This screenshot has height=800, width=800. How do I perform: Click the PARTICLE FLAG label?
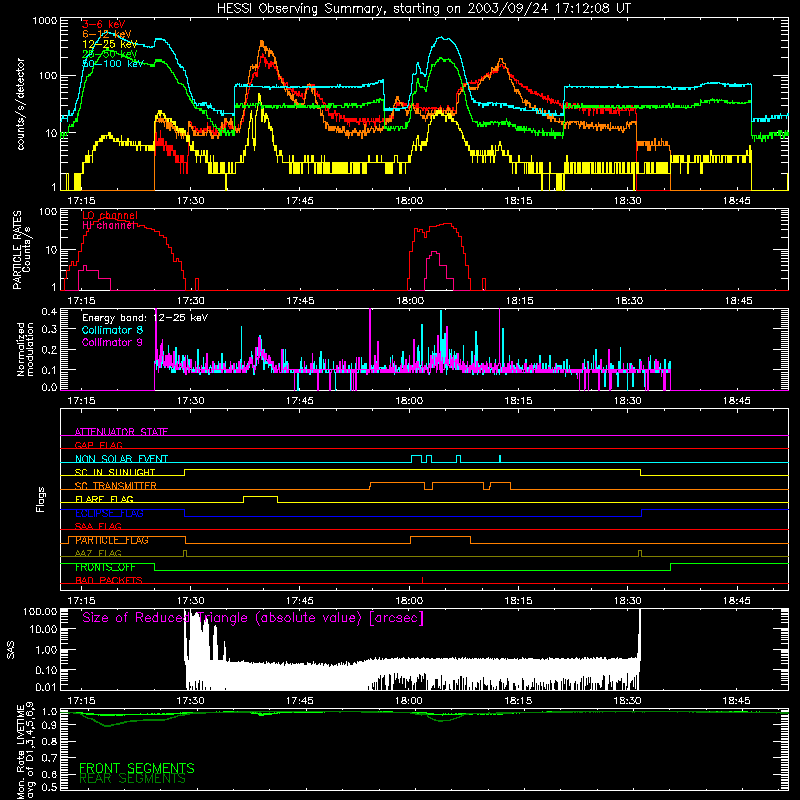112,540
